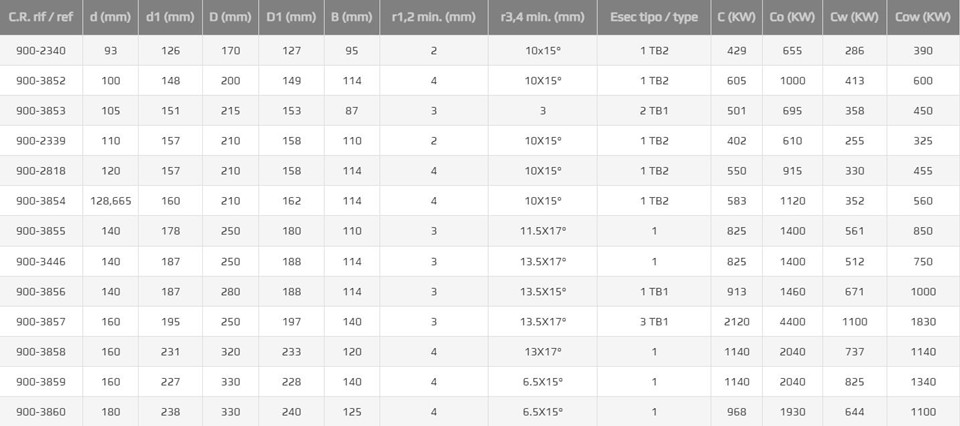Open reference 900-2818
This screenshot has height=426, width=960.
[x=41, y=171]
